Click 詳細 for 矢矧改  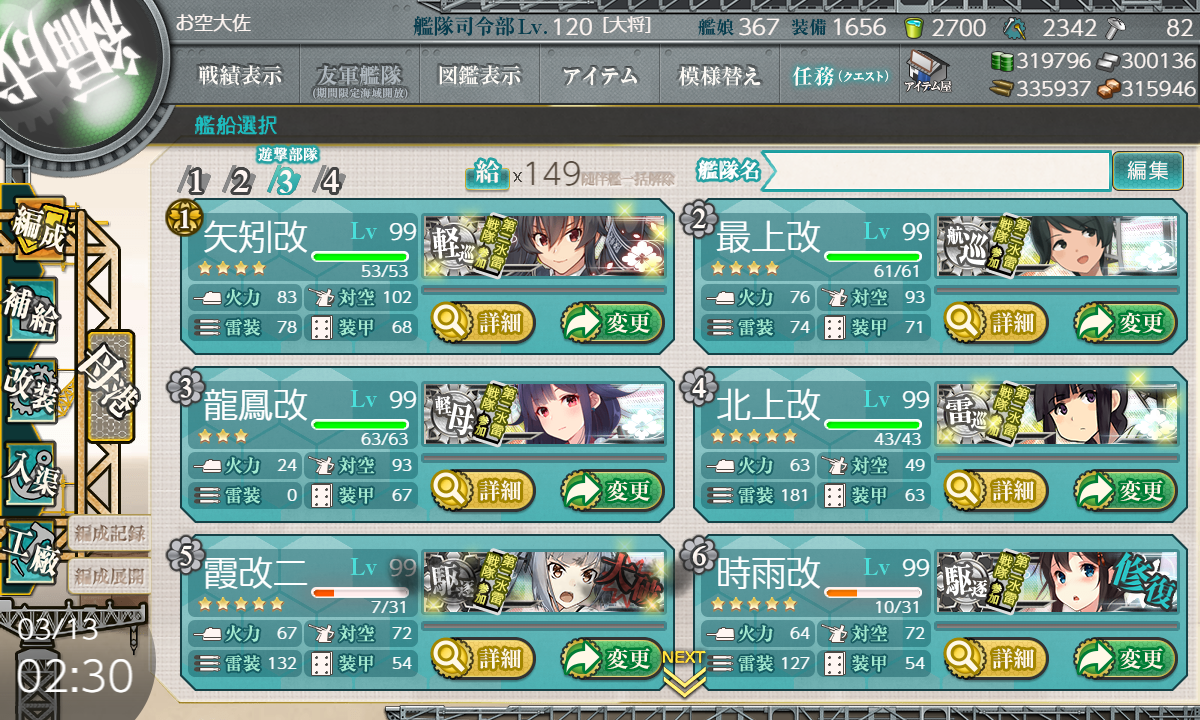pos(483,323)
